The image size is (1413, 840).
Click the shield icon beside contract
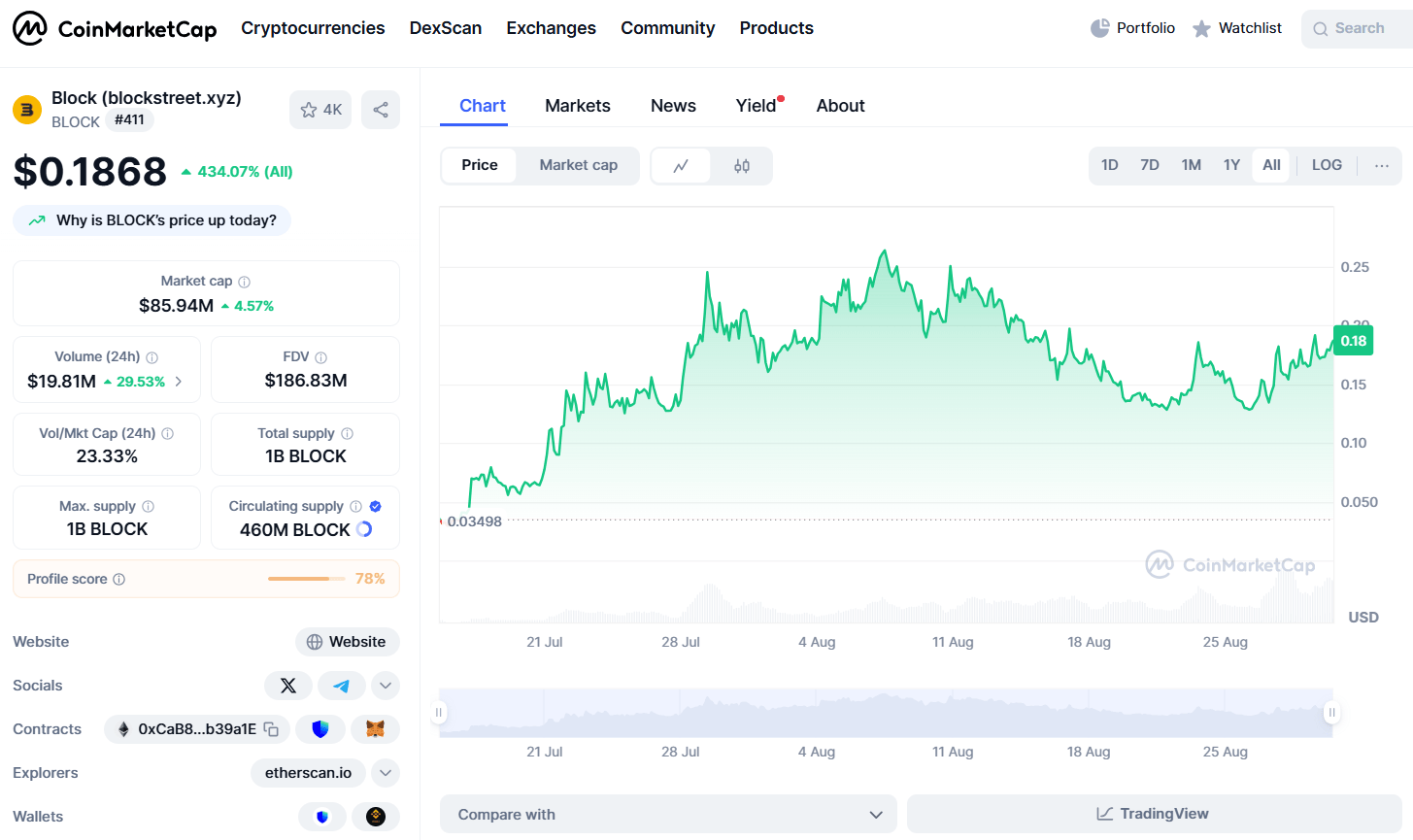tap(320, 729)
